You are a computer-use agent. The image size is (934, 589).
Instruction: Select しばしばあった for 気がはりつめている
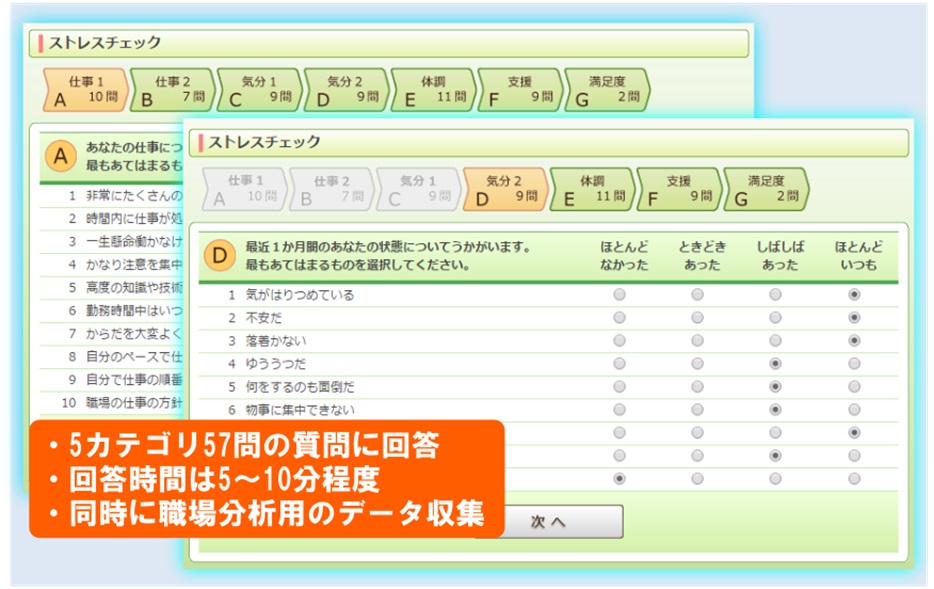click(775, 294)
